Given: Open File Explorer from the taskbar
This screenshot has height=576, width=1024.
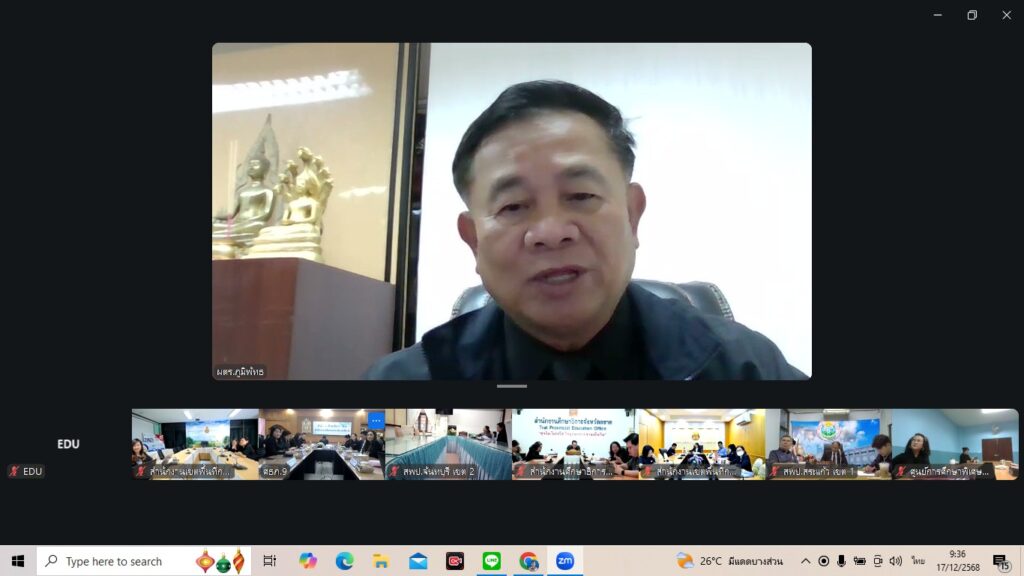Looking at the screenshot, I should tap(381, 561).
